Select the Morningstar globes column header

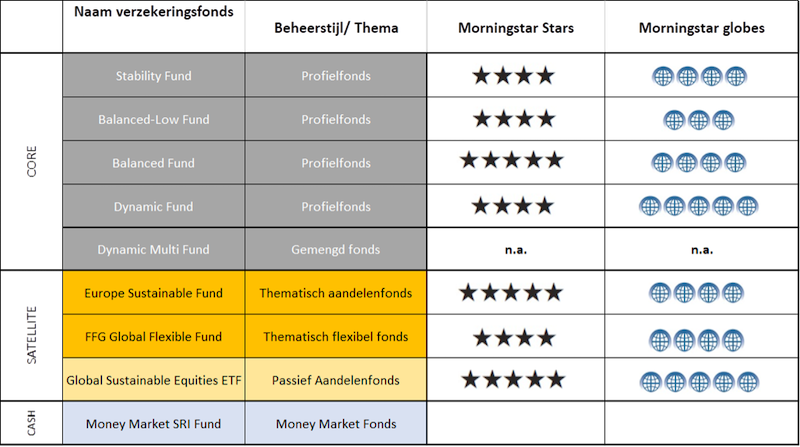[x=702, y=28]
